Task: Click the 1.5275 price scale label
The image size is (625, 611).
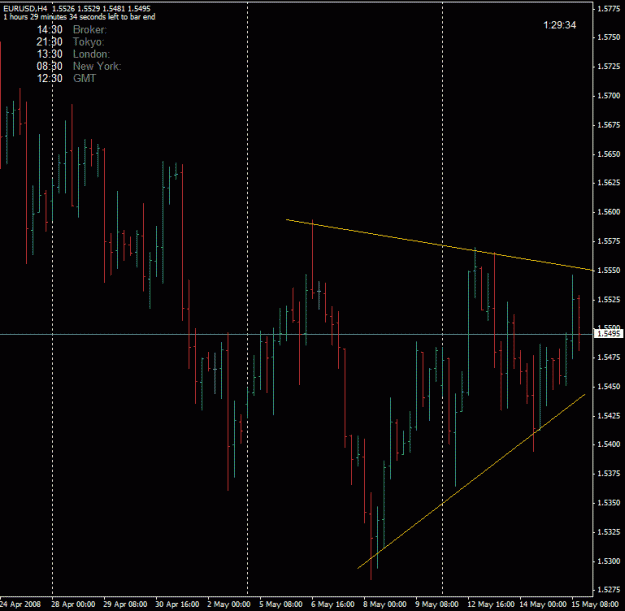Action: tap(609, 590)
